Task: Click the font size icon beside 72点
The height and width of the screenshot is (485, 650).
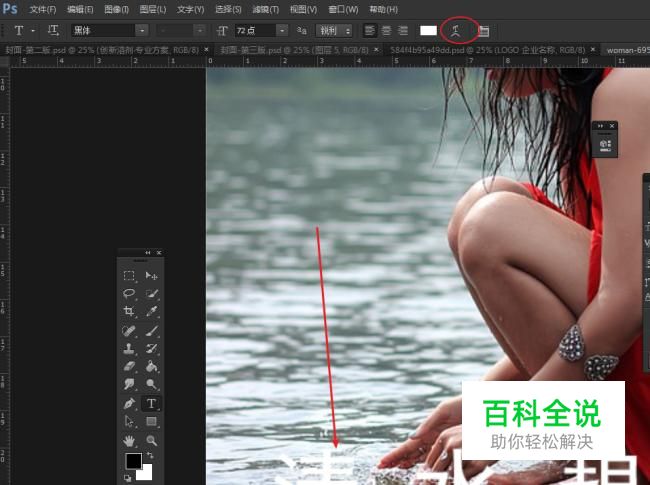Action: (222, 31)
